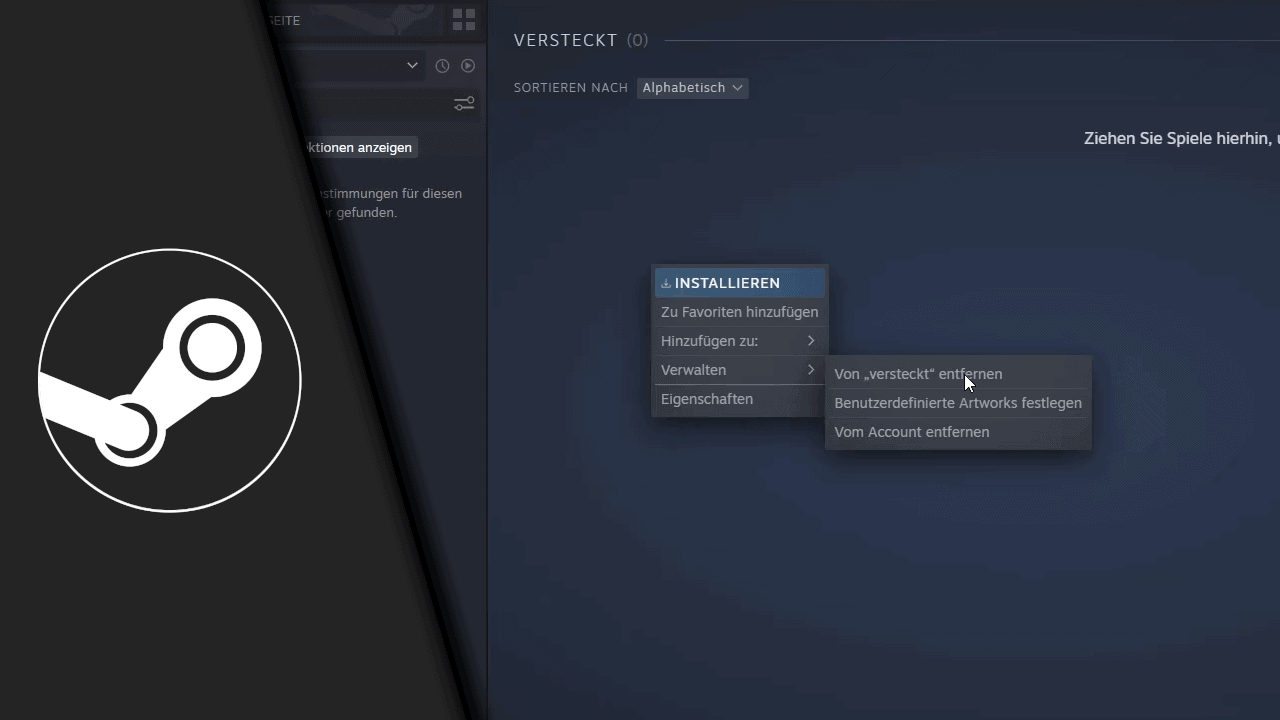Screen dimensions: 1280x720
Task: Click the grid view icon
Action: point(463,19)
